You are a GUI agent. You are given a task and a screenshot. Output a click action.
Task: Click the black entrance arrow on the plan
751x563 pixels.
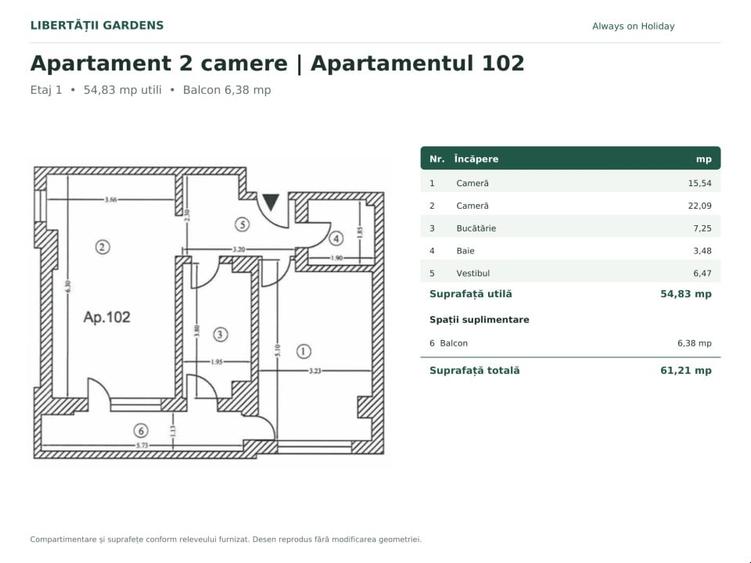click(271, 202)
